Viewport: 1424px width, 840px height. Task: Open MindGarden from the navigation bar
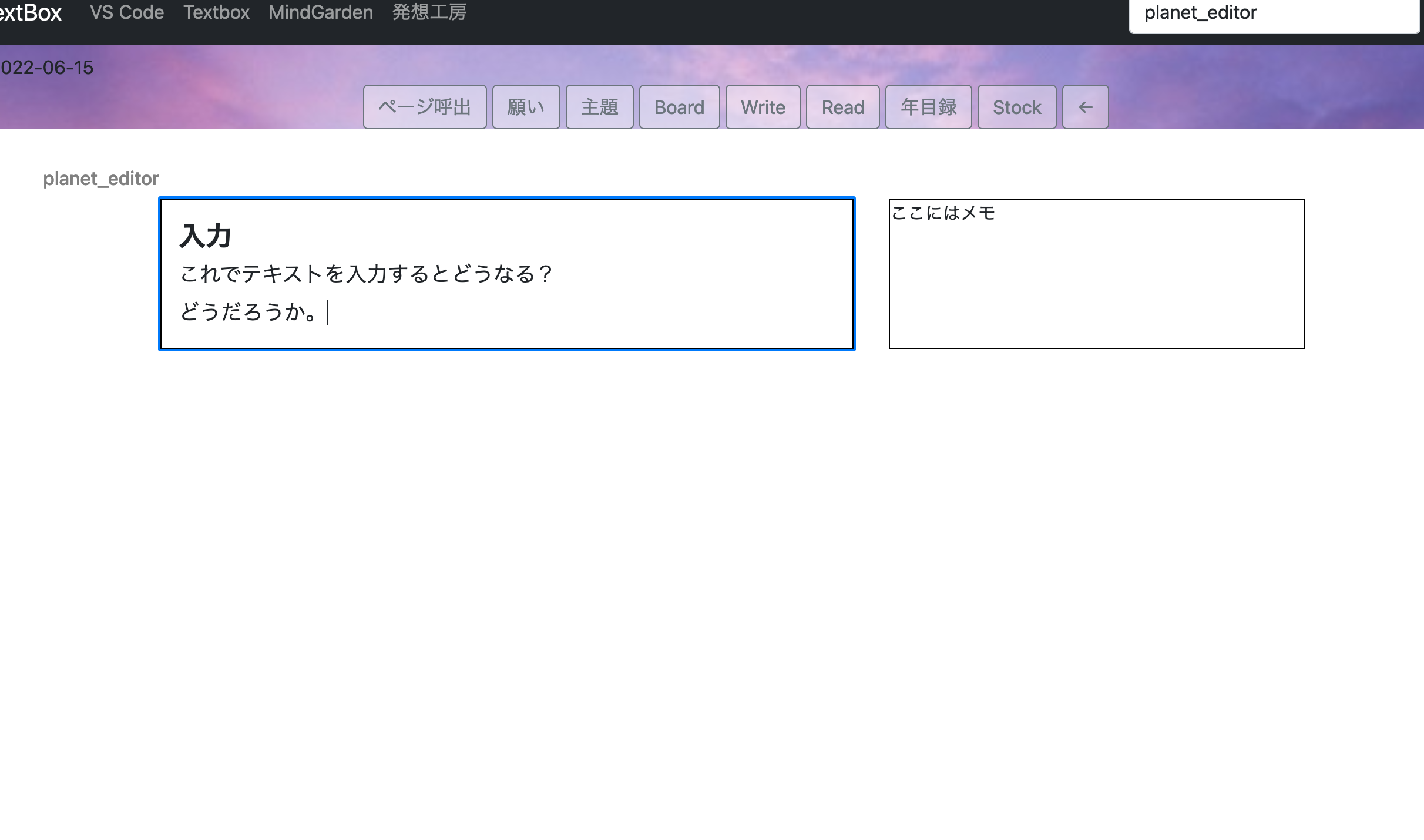tap(321, 12)
